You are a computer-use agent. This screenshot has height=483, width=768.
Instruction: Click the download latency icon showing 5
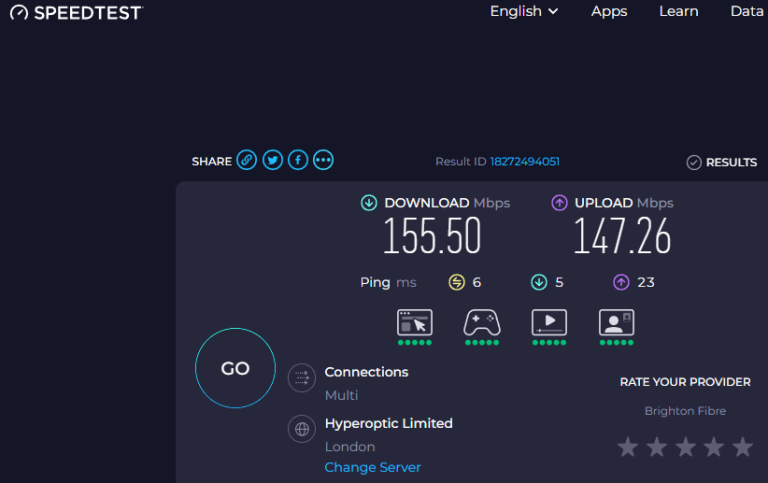coord(539,282)
